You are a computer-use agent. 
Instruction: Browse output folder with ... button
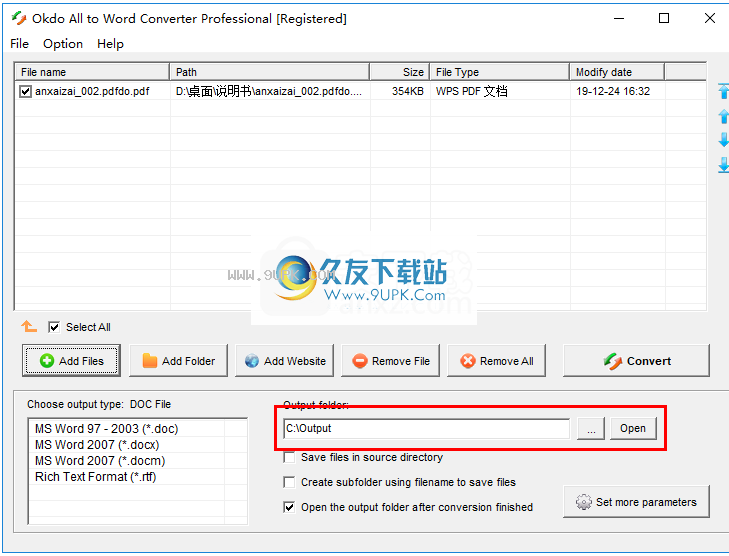coord(591,428)
